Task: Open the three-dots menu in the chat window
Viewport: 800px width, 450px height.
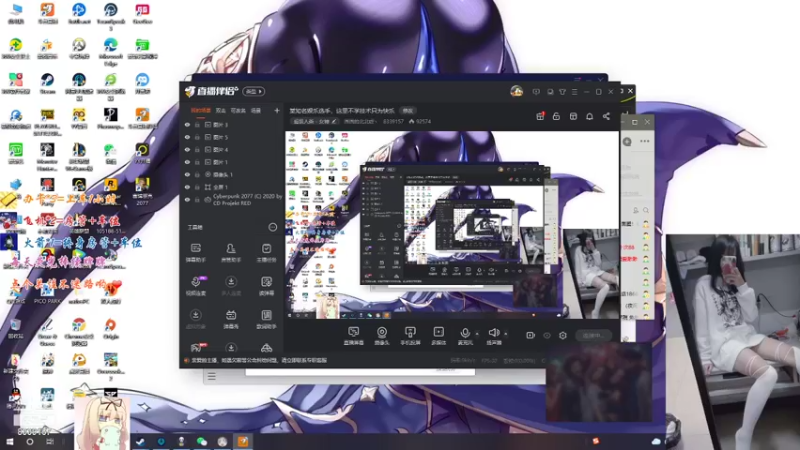Action: pyautogui.click(x=645, y=141)
